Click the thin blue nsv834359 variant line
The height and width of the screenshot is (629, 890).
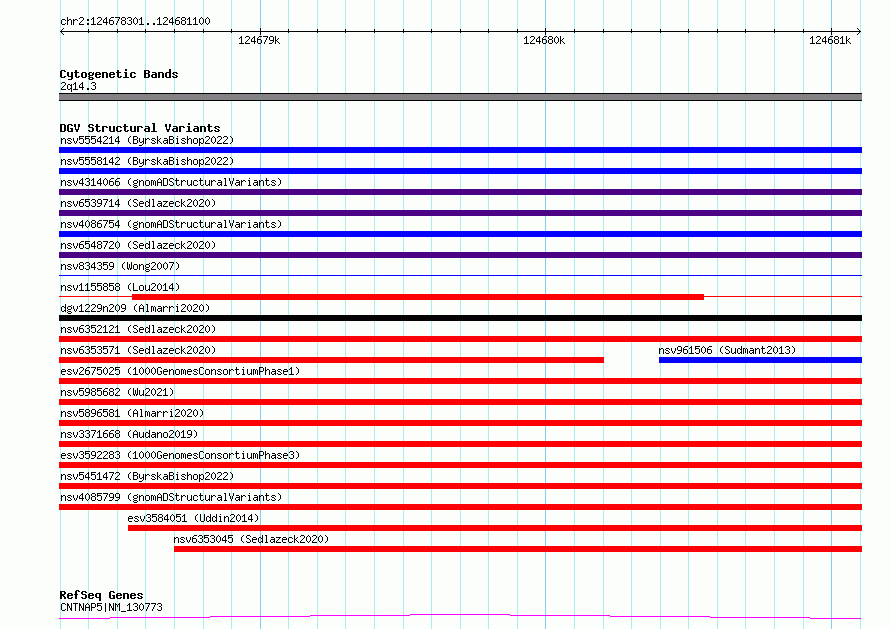(x=460, y=276)
